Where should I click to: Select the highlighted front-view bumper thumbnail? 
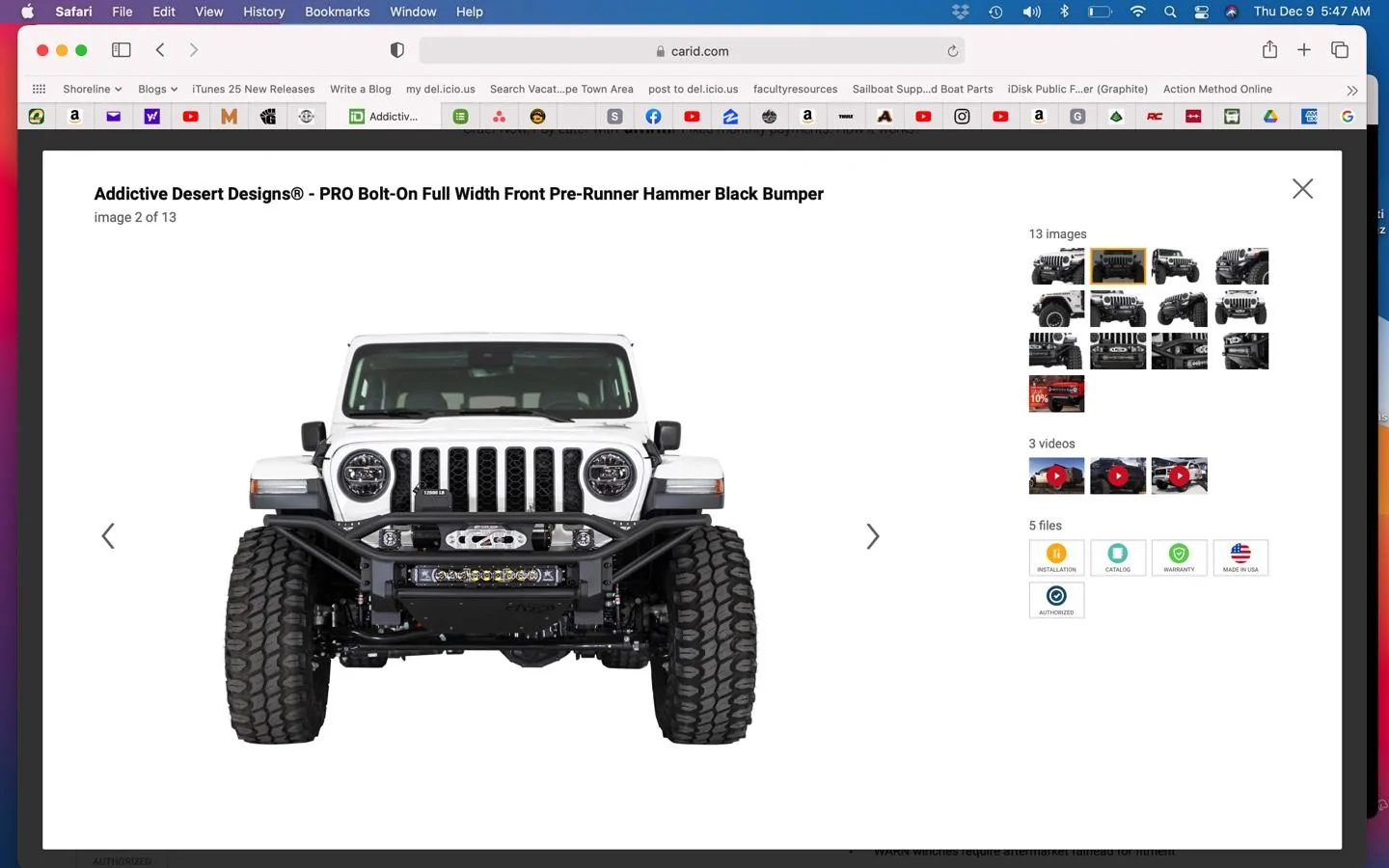[x=1118, y=266]
